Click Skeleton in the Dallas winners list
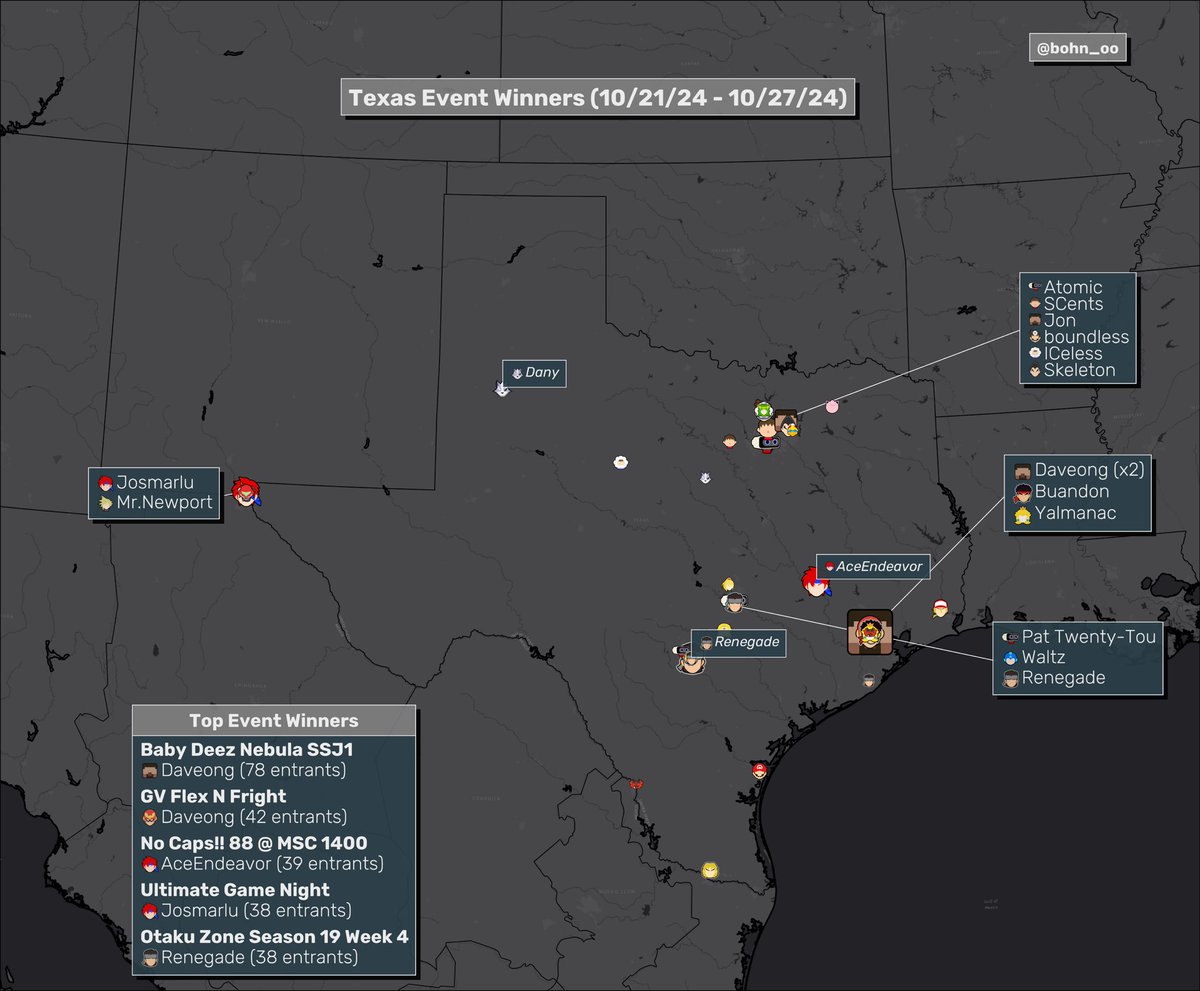Image resolution: width=1200 pixels, height=991 pixels. click(1080, 370)
